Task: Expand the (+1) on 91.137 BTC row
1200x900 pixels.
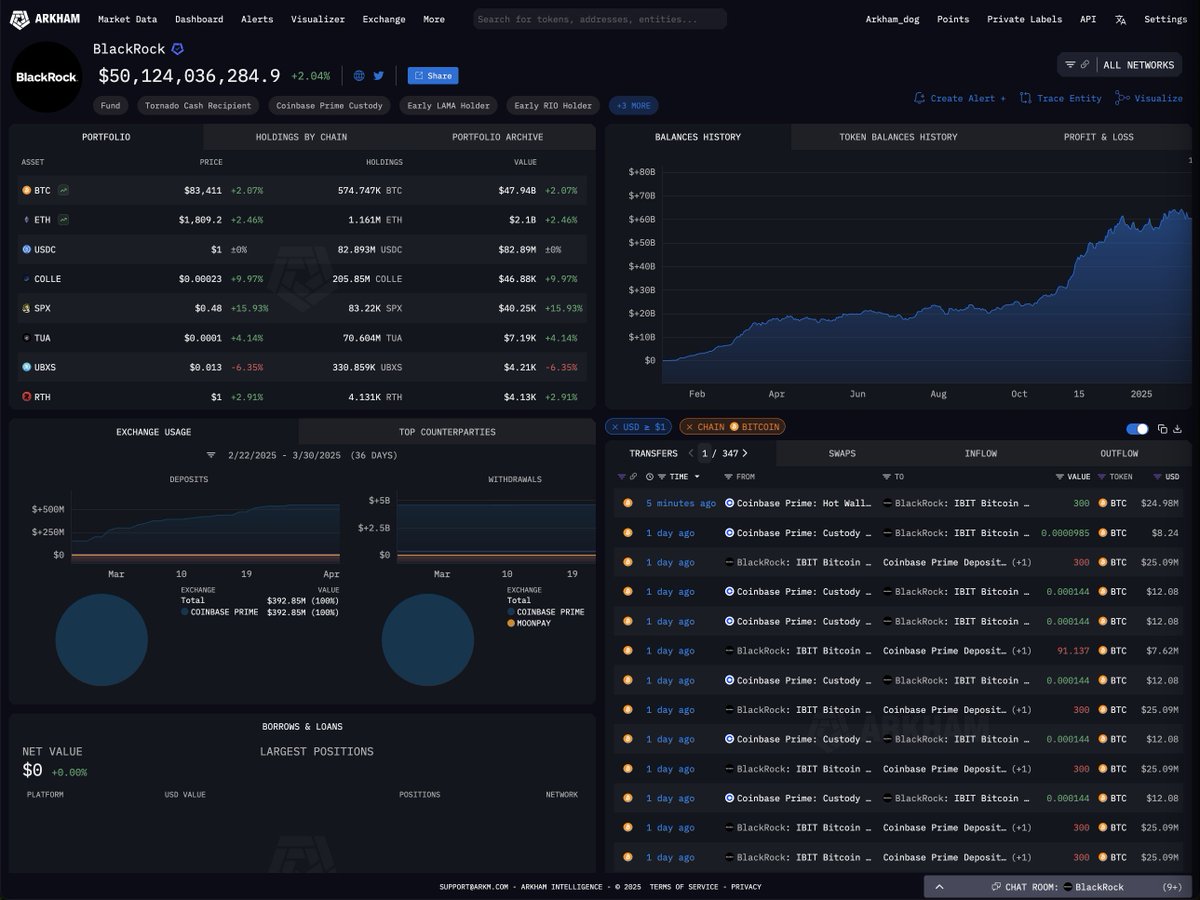Action: (x=1021, y=651)
